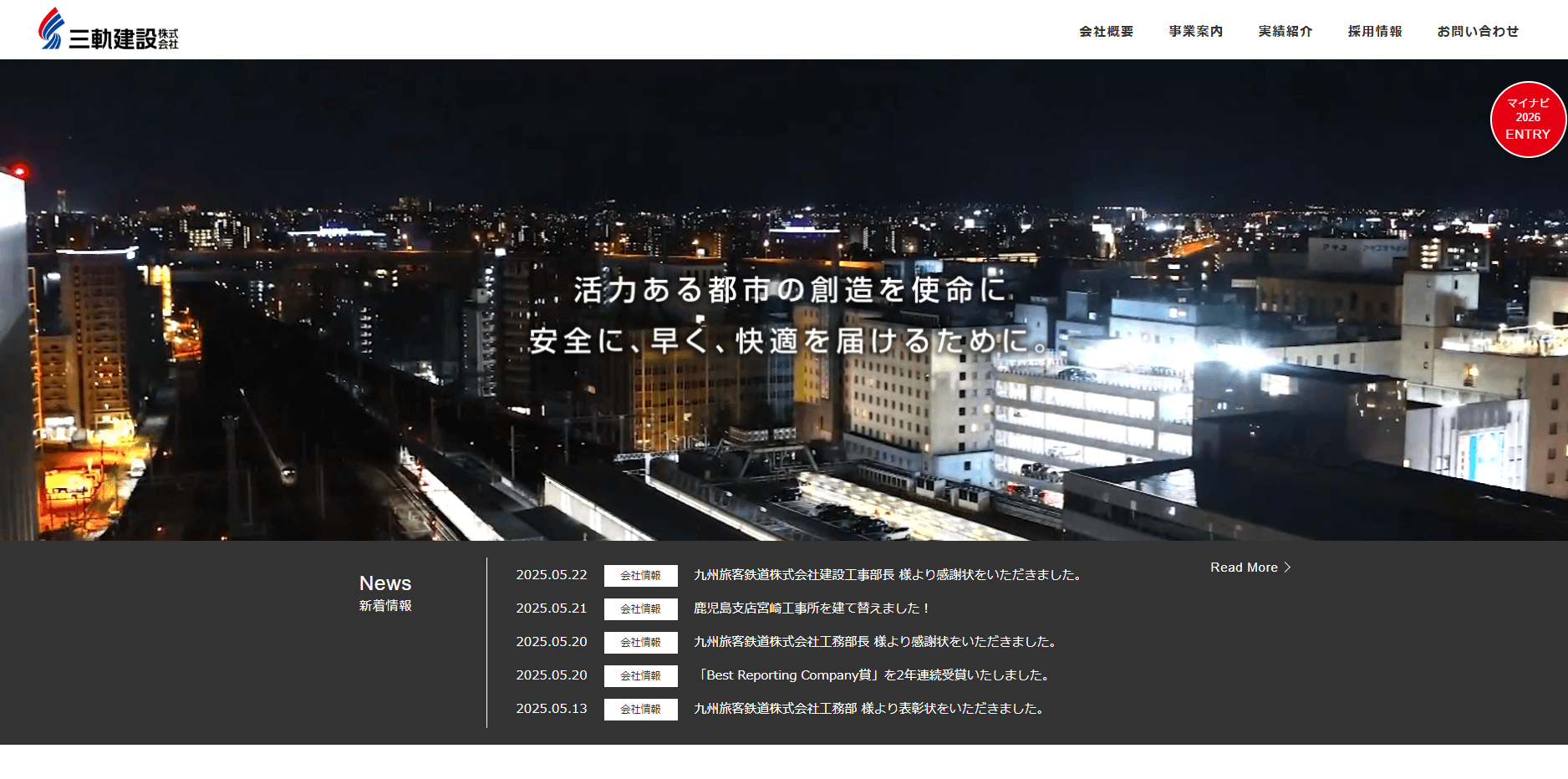Open news about 工務部長 感謝状

pos(877,642)
